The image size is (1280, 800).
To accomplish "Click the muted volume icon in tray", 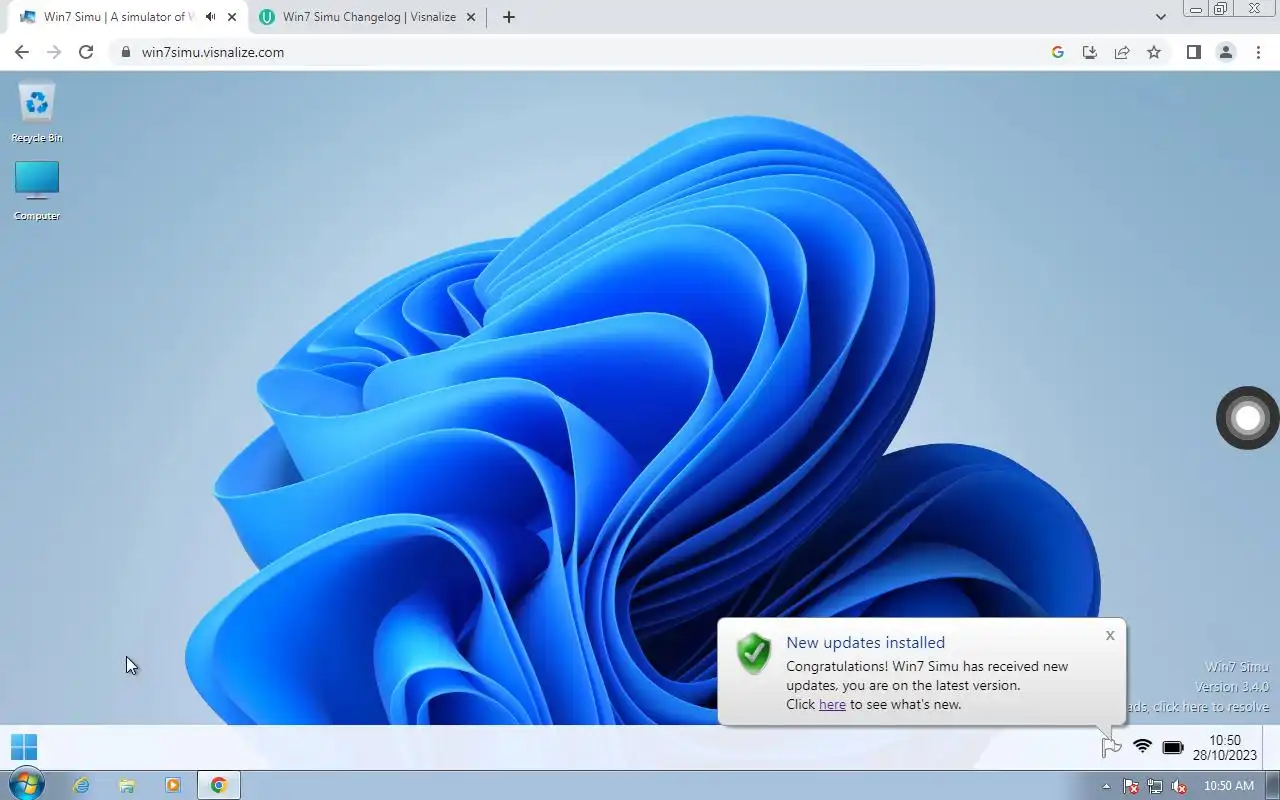I will point(1179,786).
